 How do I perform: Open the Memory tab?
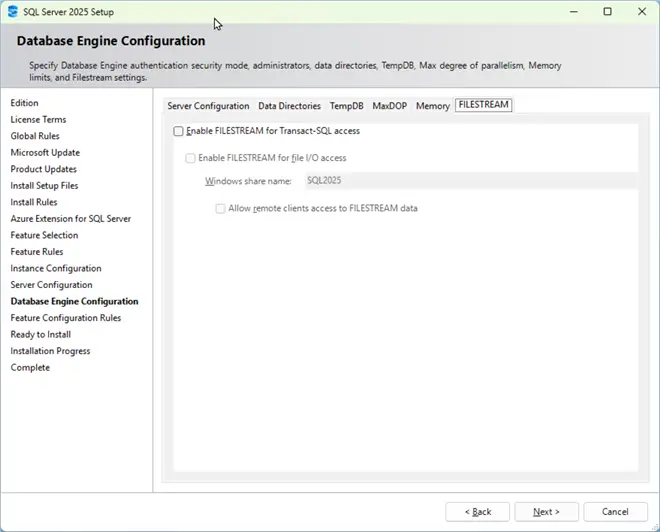(x=433, y=106)
